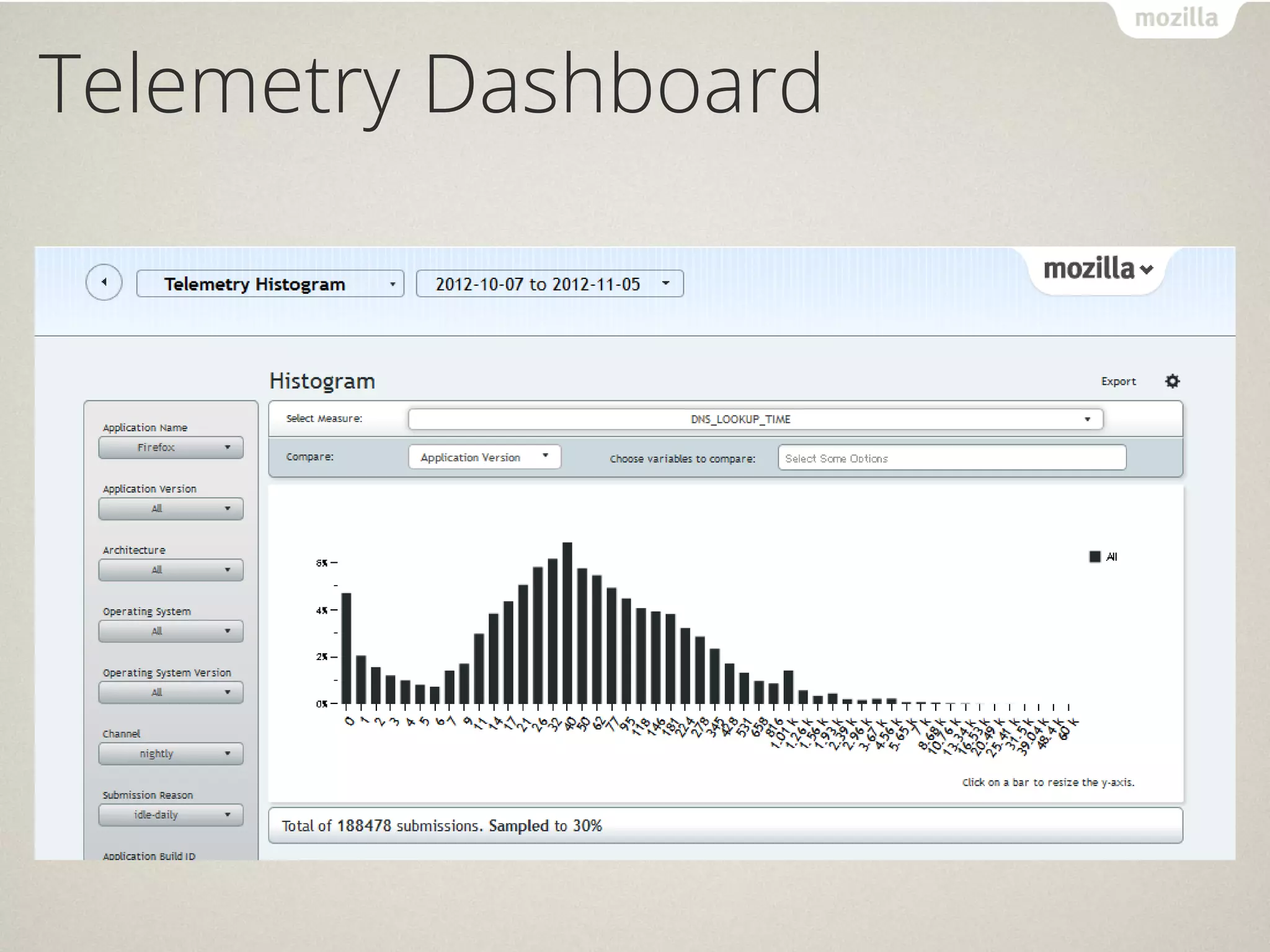Open the Telemetry Histogram dropdown
The image size is (1270, 952).
[270, 284]
